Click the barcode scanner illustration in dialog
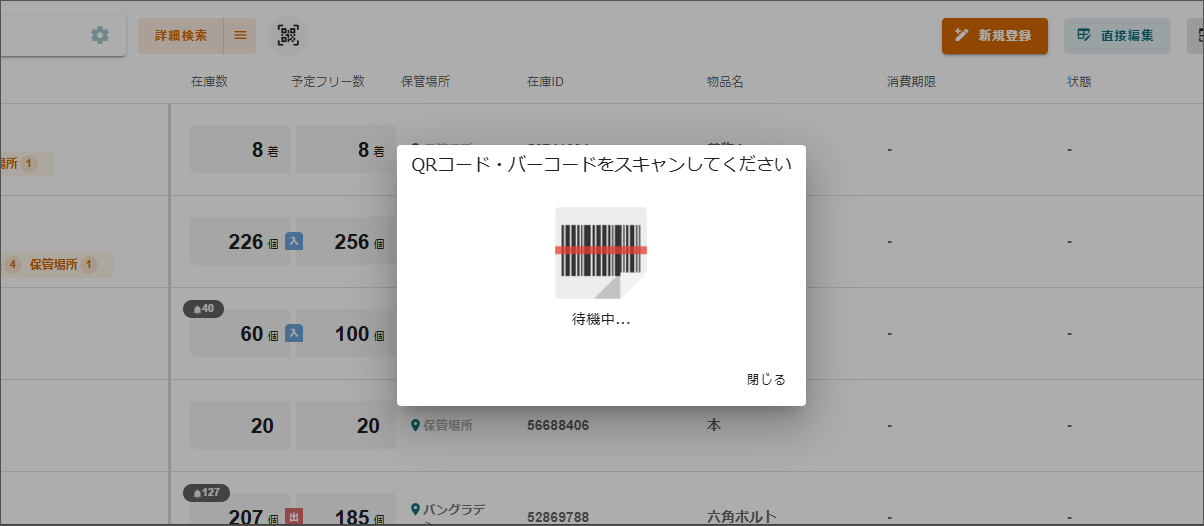The height and width of the screenshot is (526, 1204). tap(601, 253)
